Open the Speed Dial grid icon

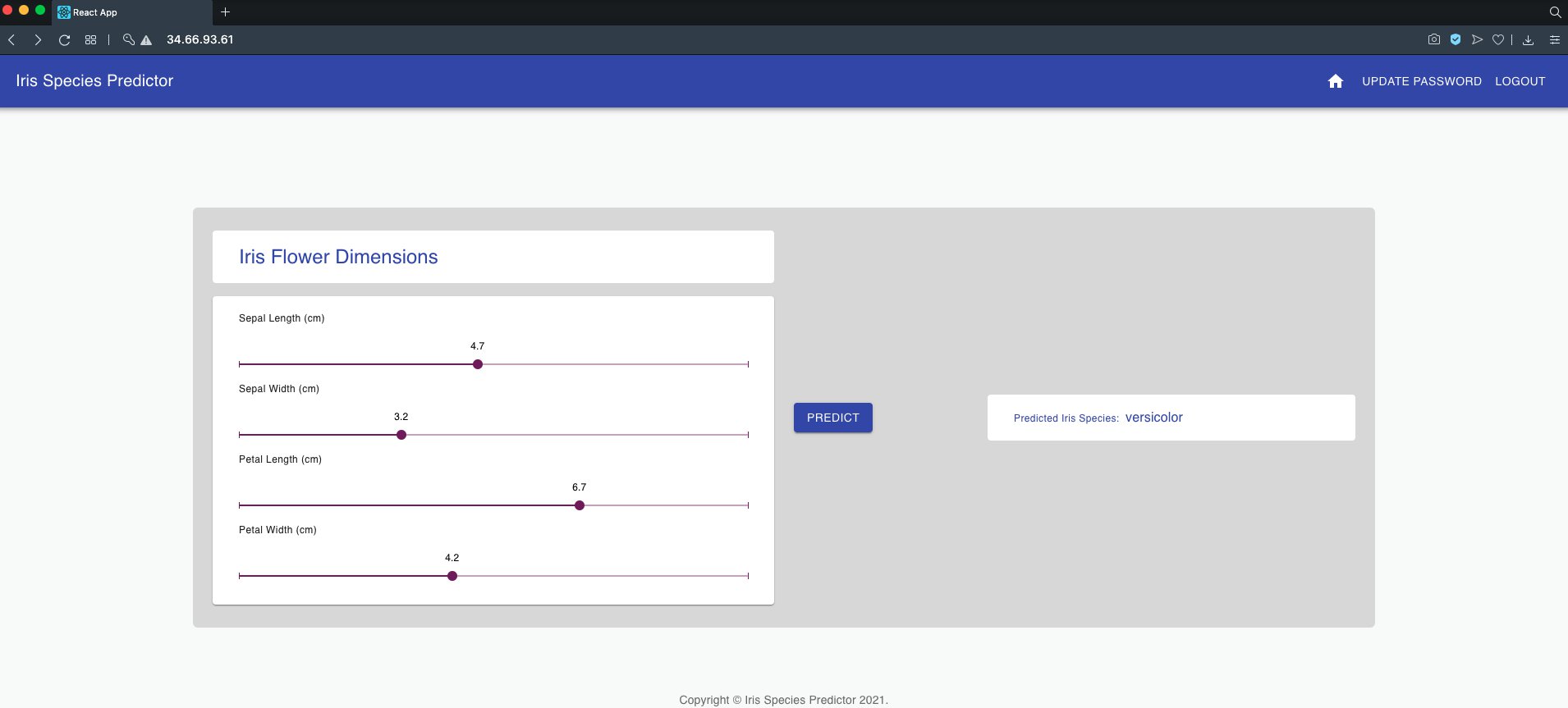tap(91, 39)
